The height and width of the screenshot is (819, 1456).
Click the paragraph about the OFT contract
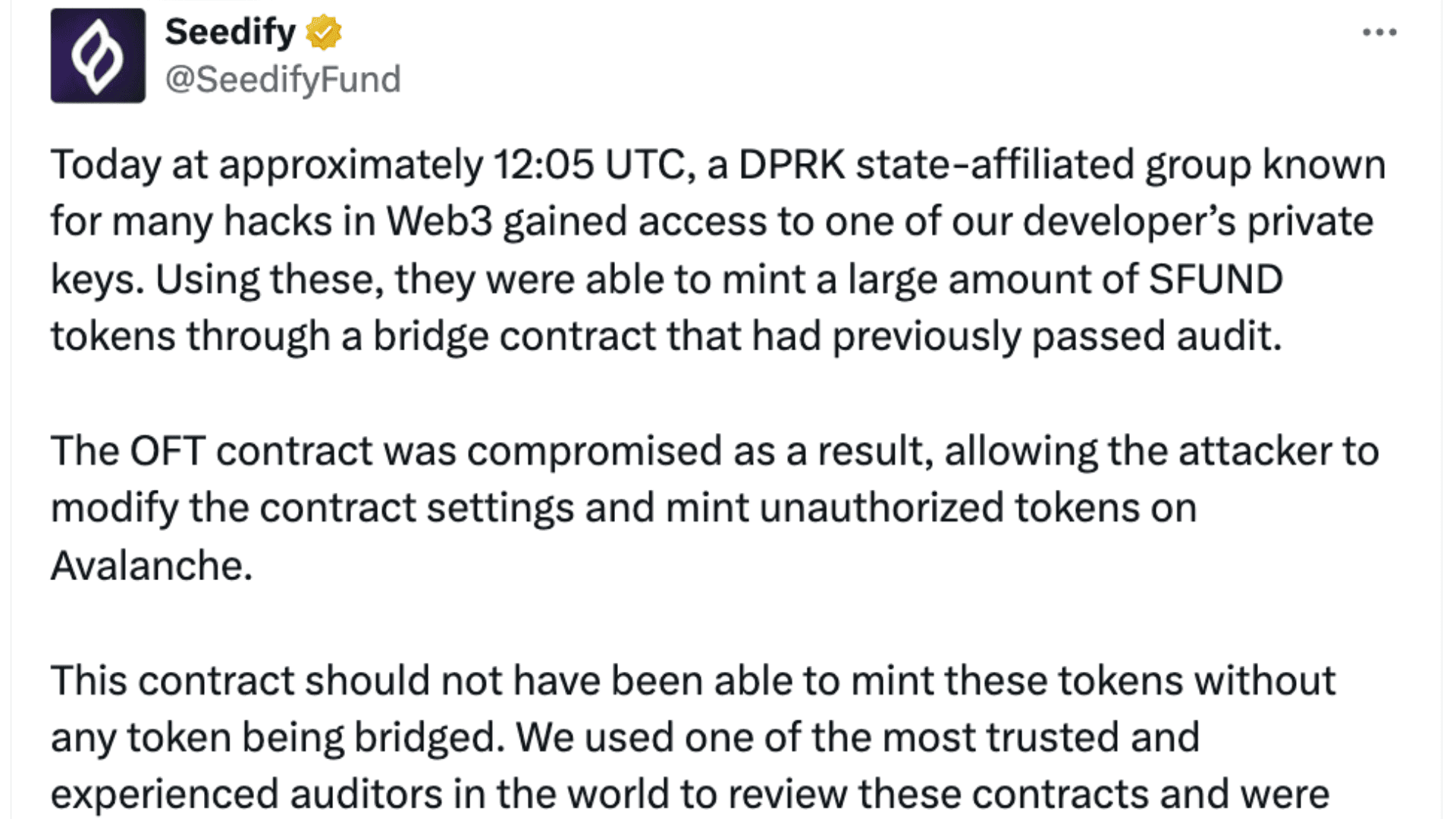click(x=720, y=507)
